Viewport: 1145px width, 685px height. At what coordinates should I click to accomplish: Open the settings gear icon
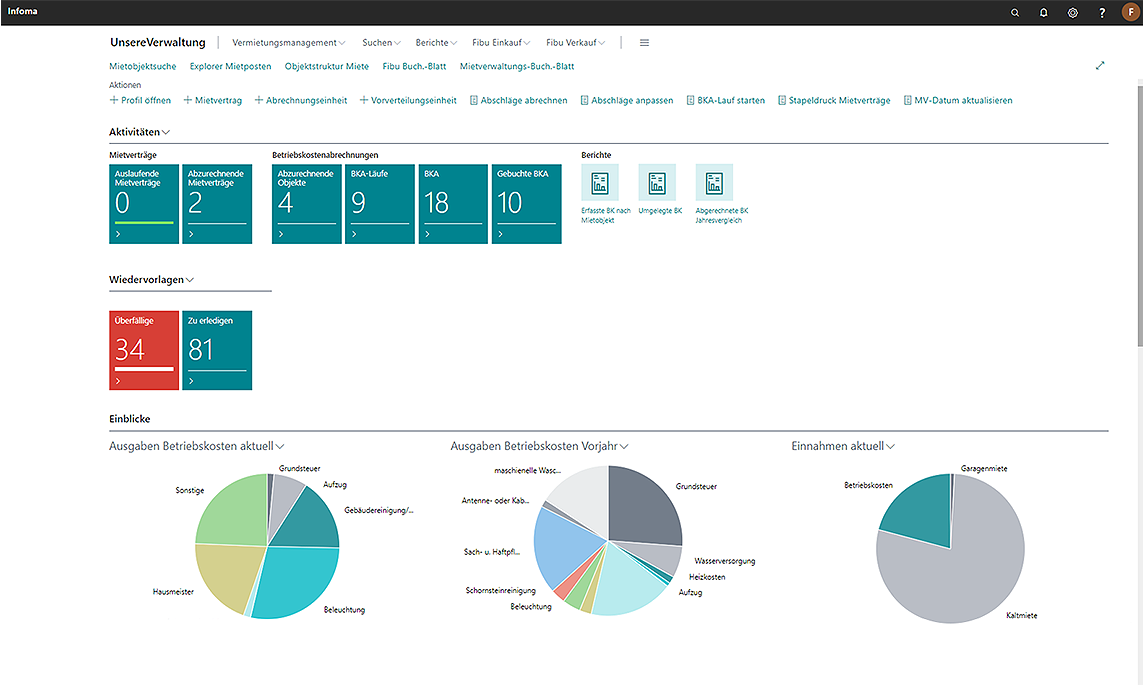(x=1073, y=13)
